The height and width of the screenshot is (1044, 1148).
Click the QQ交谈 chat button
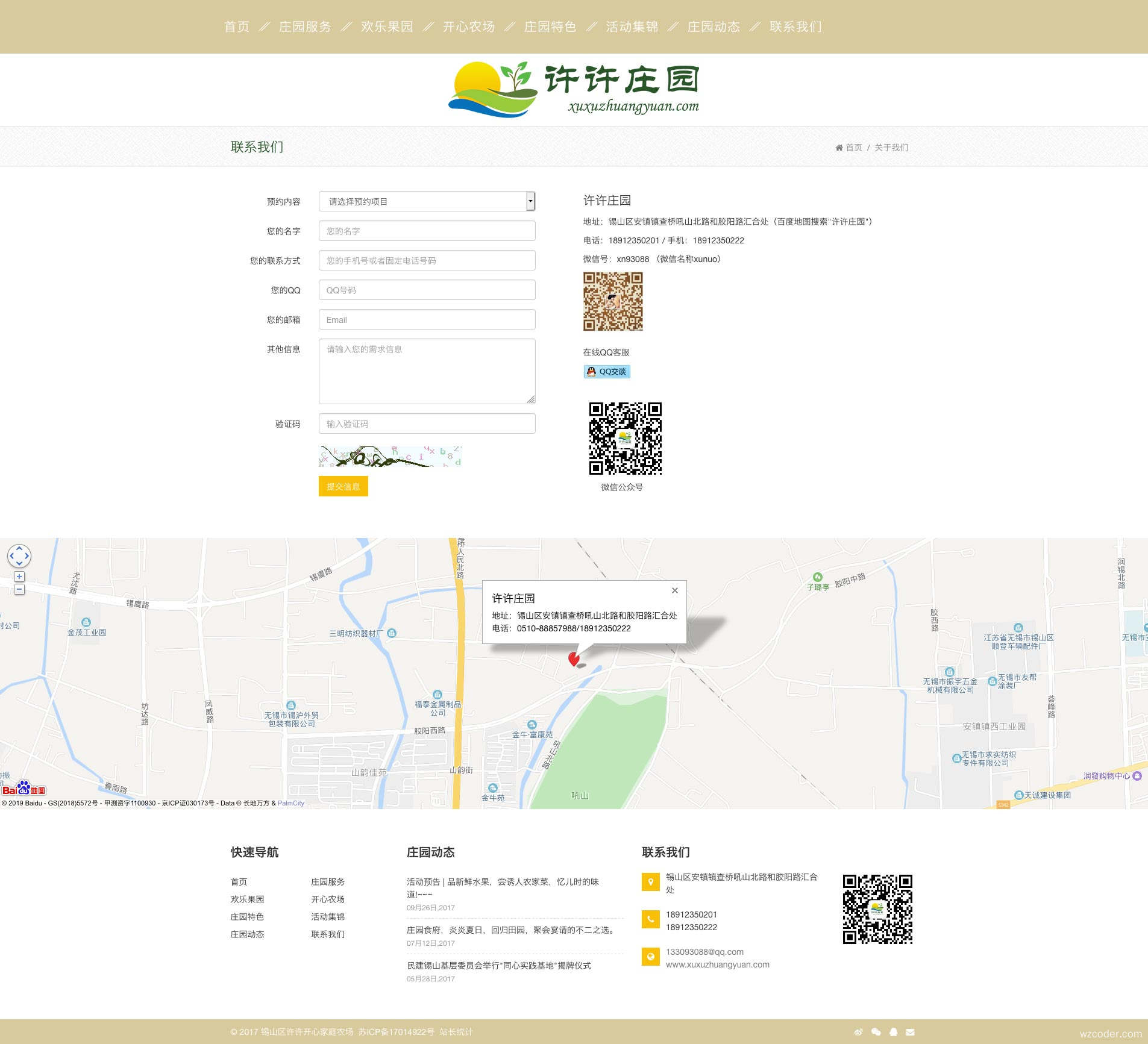(x=607, y=372)
